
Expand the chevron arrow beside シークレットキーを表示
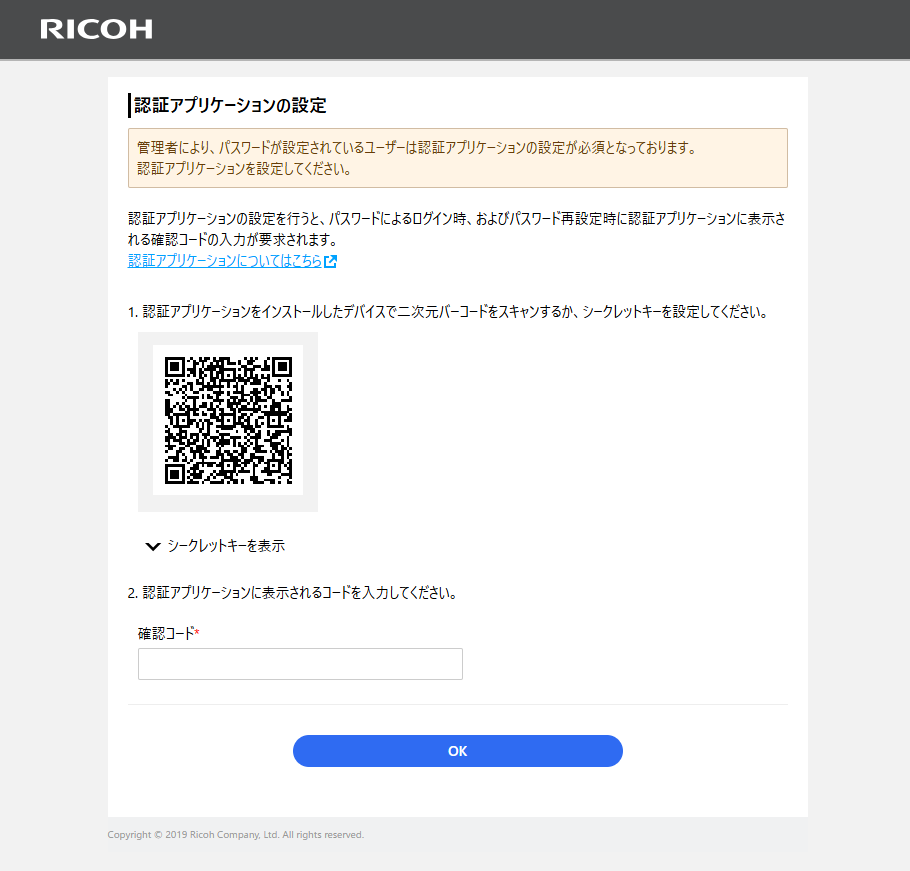tap(153, 546)
